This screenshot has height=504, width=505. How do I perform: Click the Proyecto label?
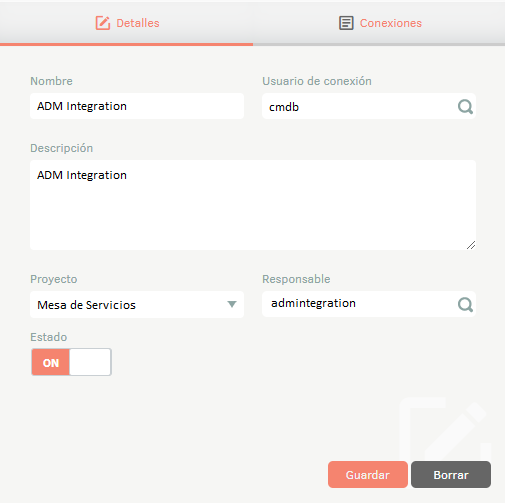pyautogui.click(x=54, y=279)
